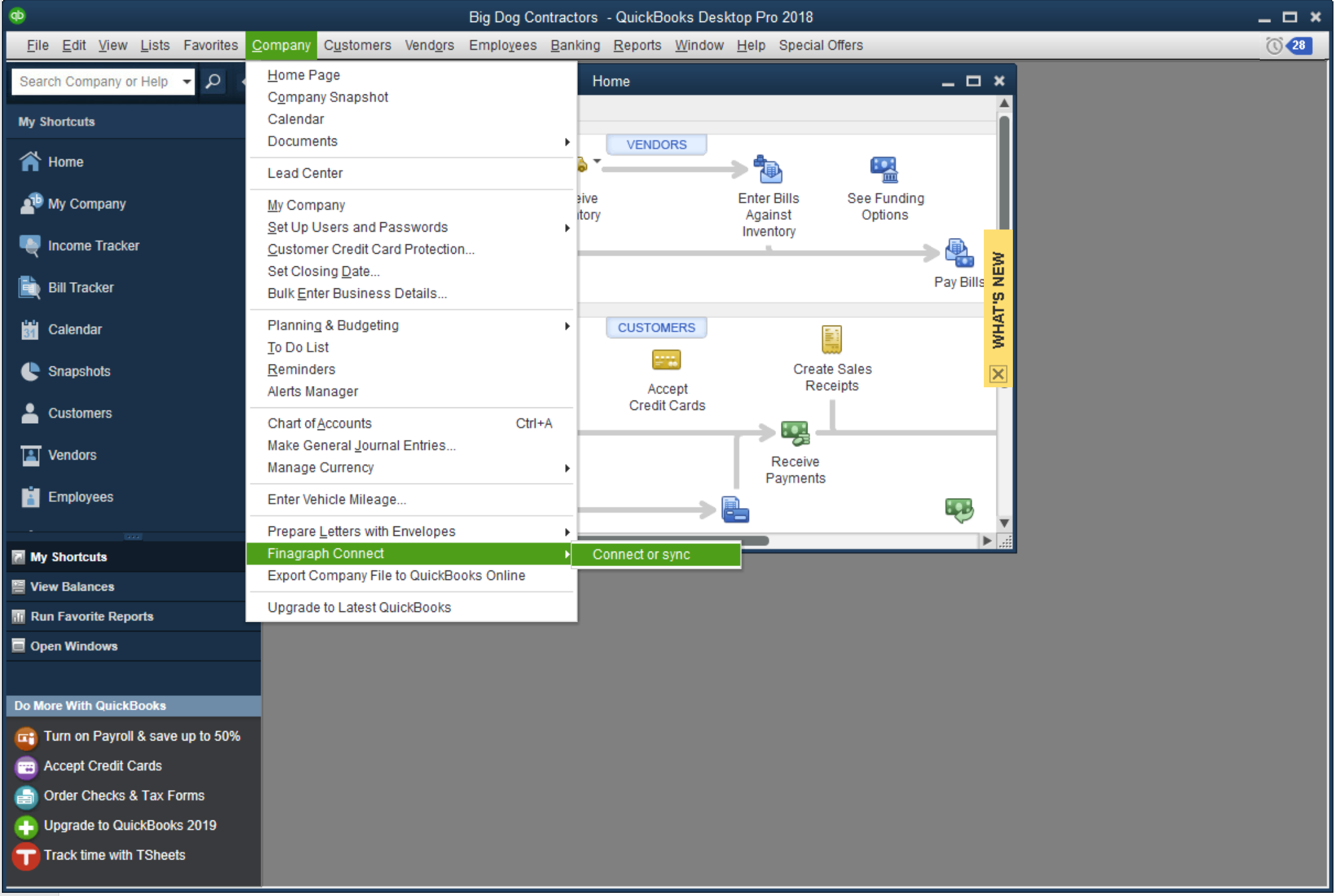This screenshot has height=896, width=1336.
Task: Click scroll down arrow in Home window
Action: point(1004,523)
